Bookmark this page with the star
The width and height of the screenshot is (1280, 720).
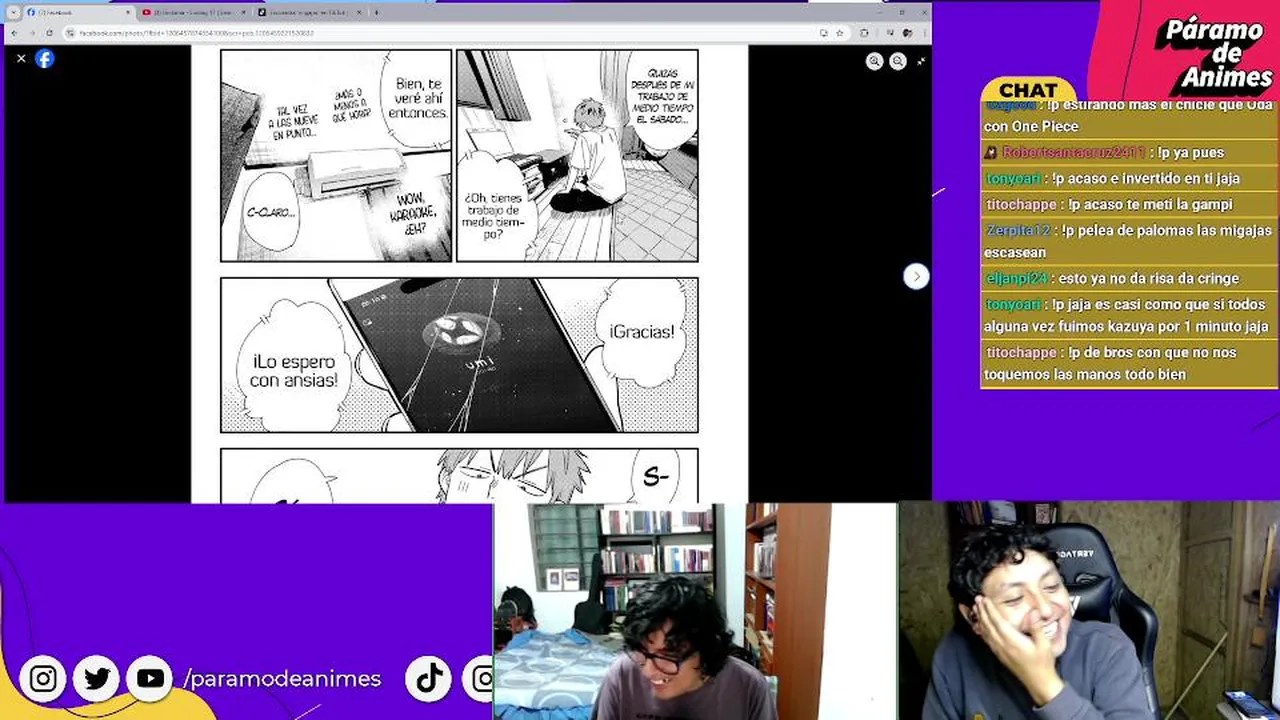839,33
